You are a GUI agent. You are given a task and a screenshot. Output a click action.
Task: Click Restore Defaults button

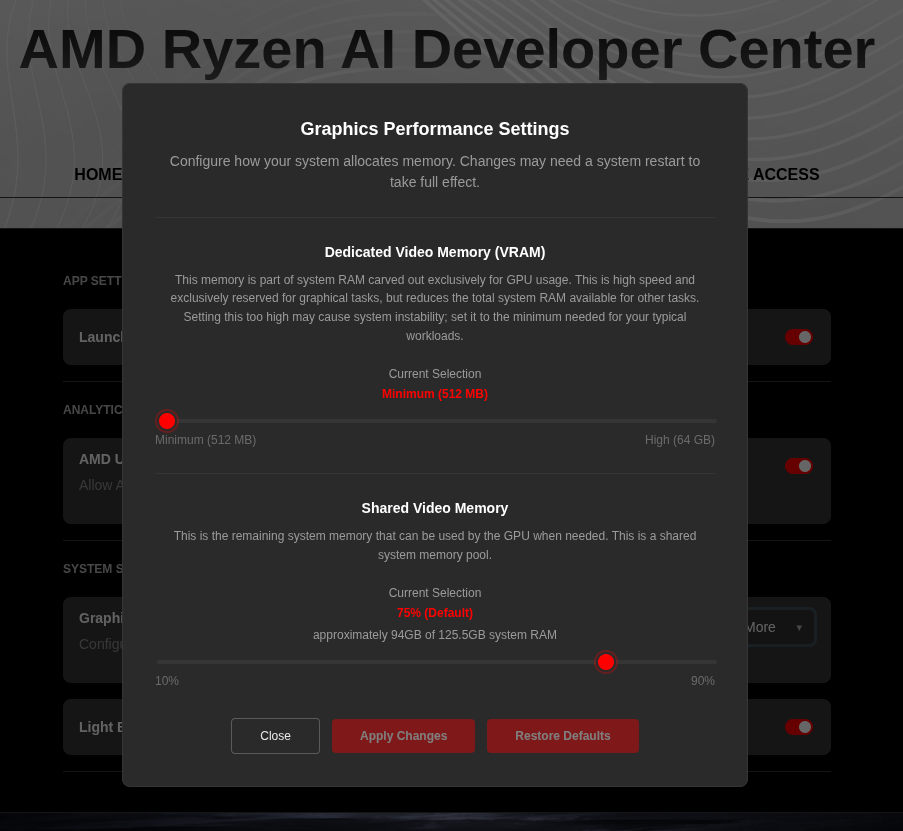563,735
